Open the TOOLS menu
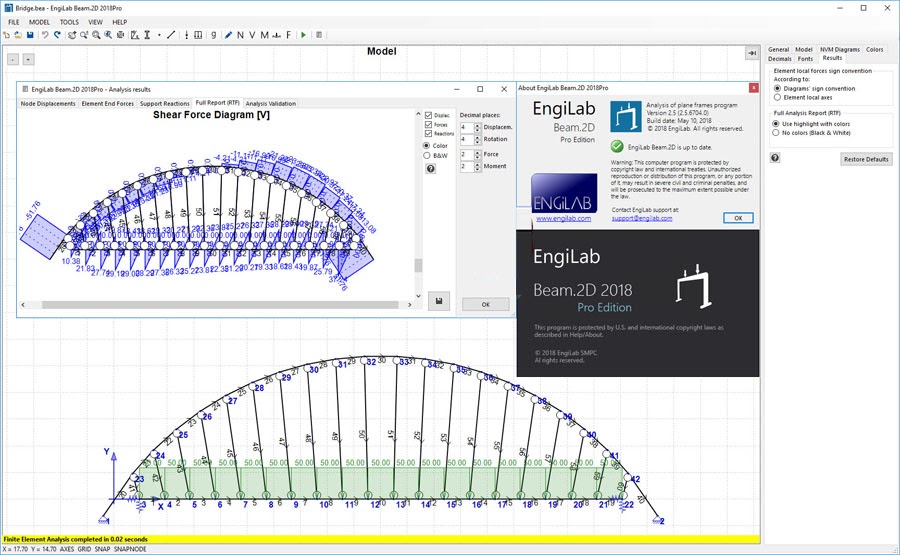 tap(69, 22)
